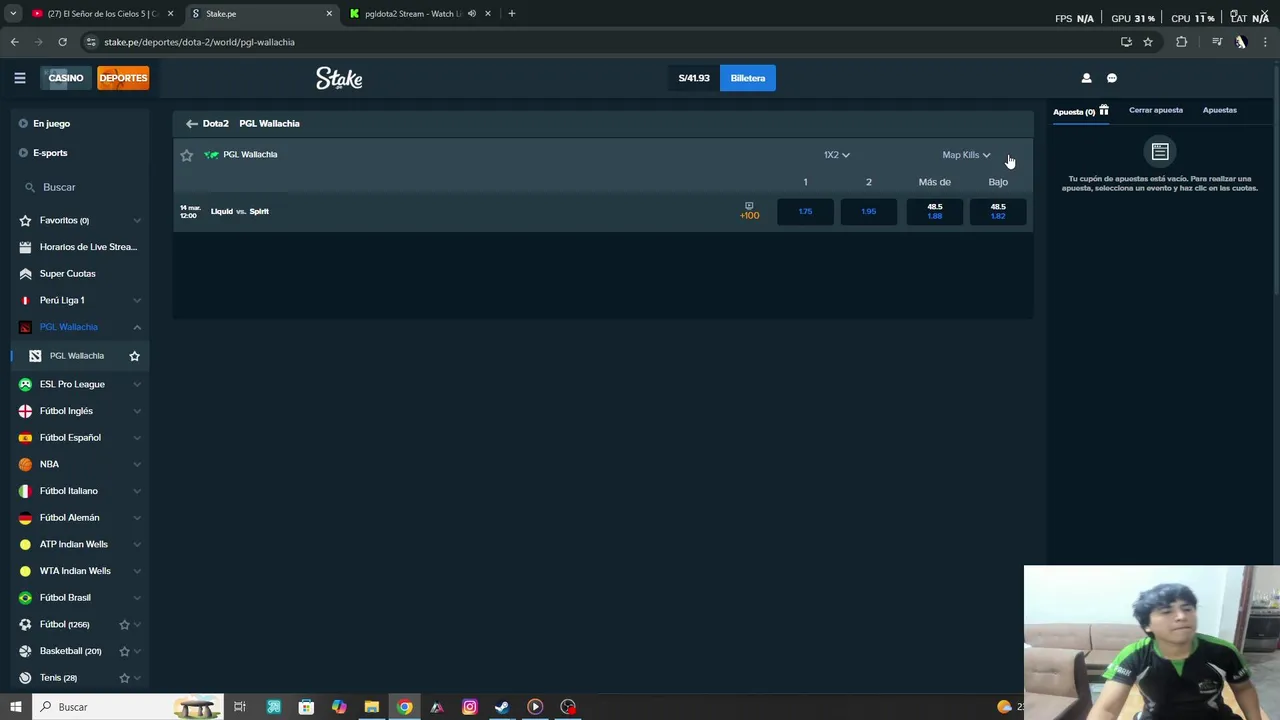Click the NBA basketball icon
The height and width of the screenshot is (720, 1280).
(x=25, y=464)
